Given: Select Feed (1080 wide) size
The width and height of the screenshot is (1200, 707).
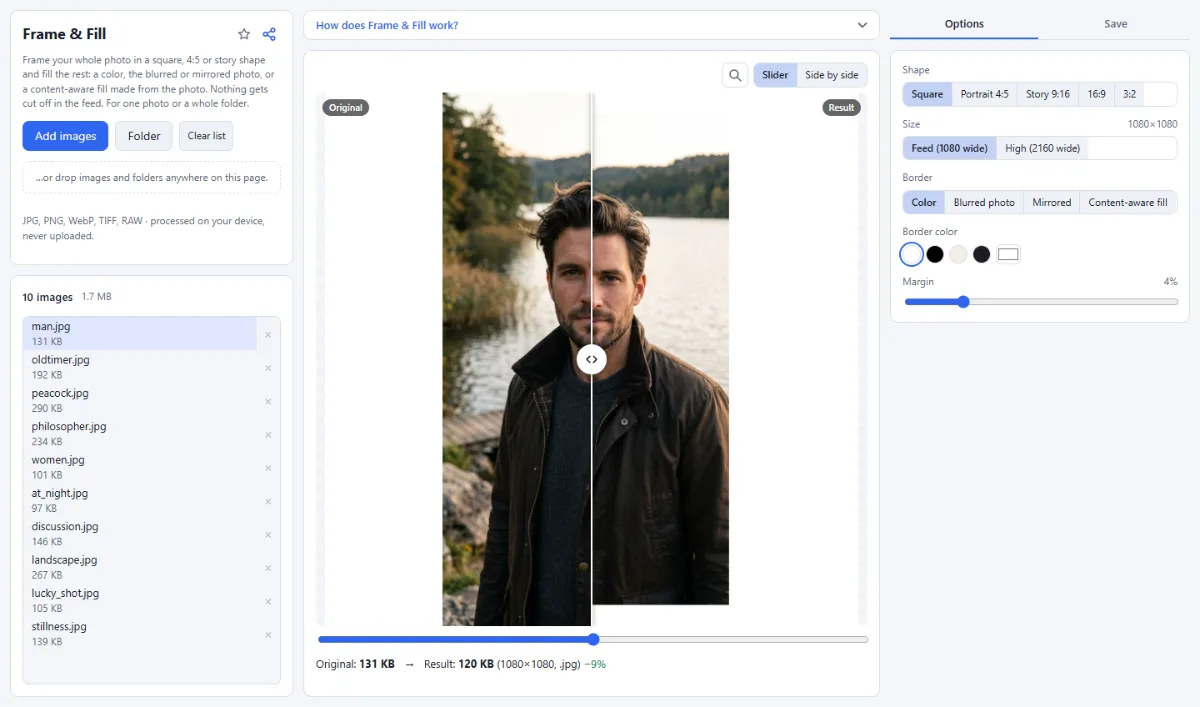Looking at the screenshot, I should tap(949, 148).
